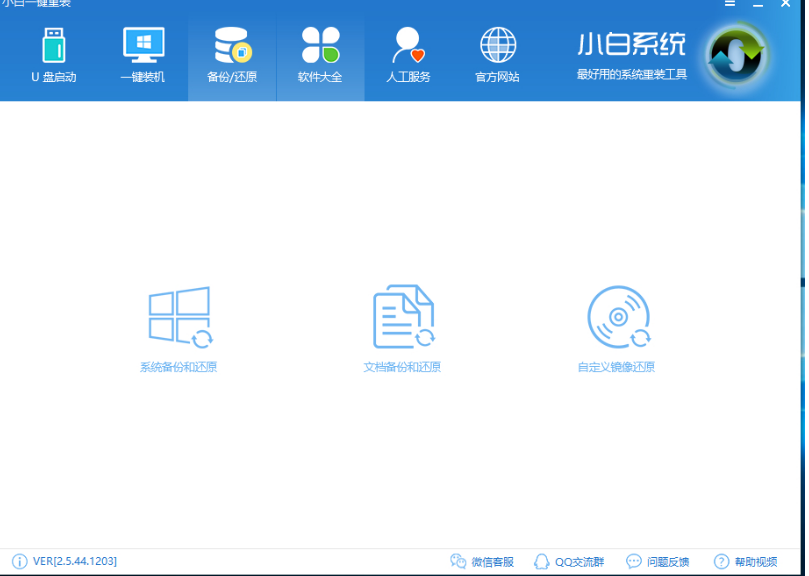Image resolution: width=809 pixels, height=576 pixels.
Task: Click the 文档备份和还原 document icon
Action: click(x=403, y=317)
